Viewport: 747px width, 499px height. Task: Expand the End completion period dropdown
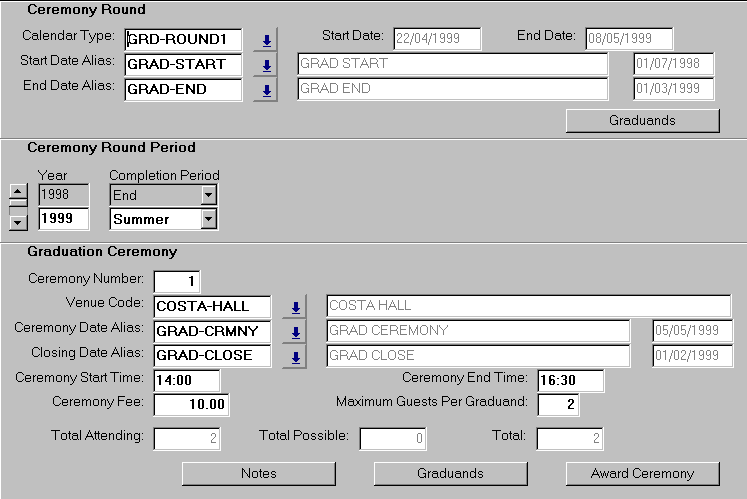click(x=208, y=196)
